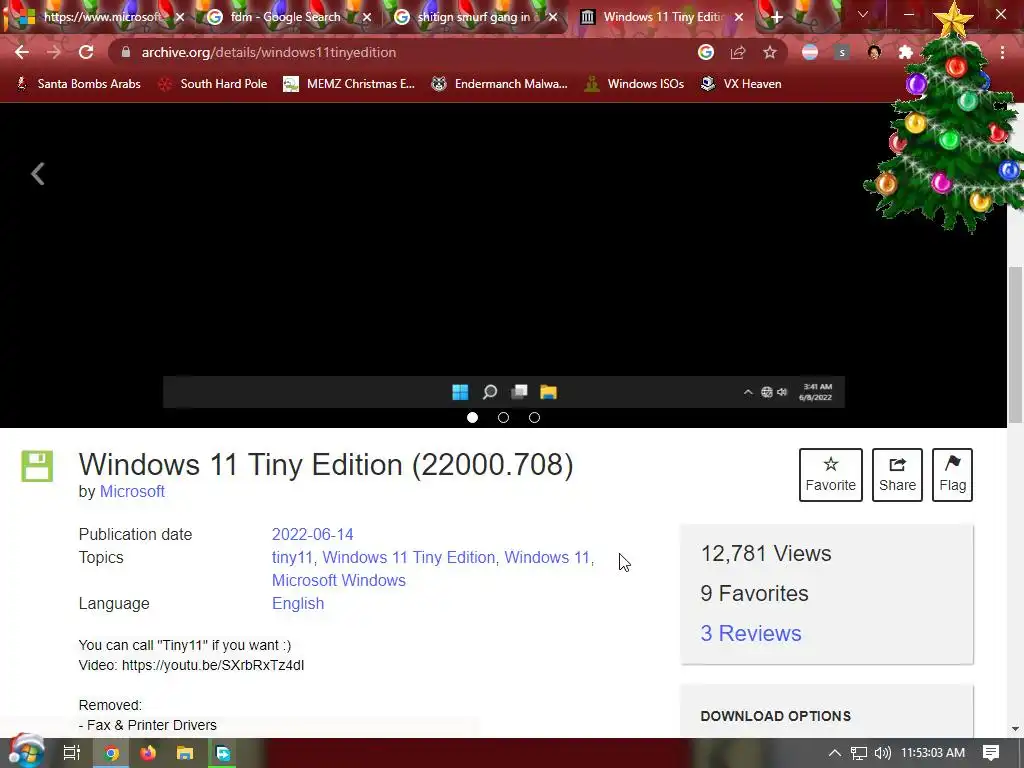
Task: Select third carousel dot
Action: click(x=534, y=417)
